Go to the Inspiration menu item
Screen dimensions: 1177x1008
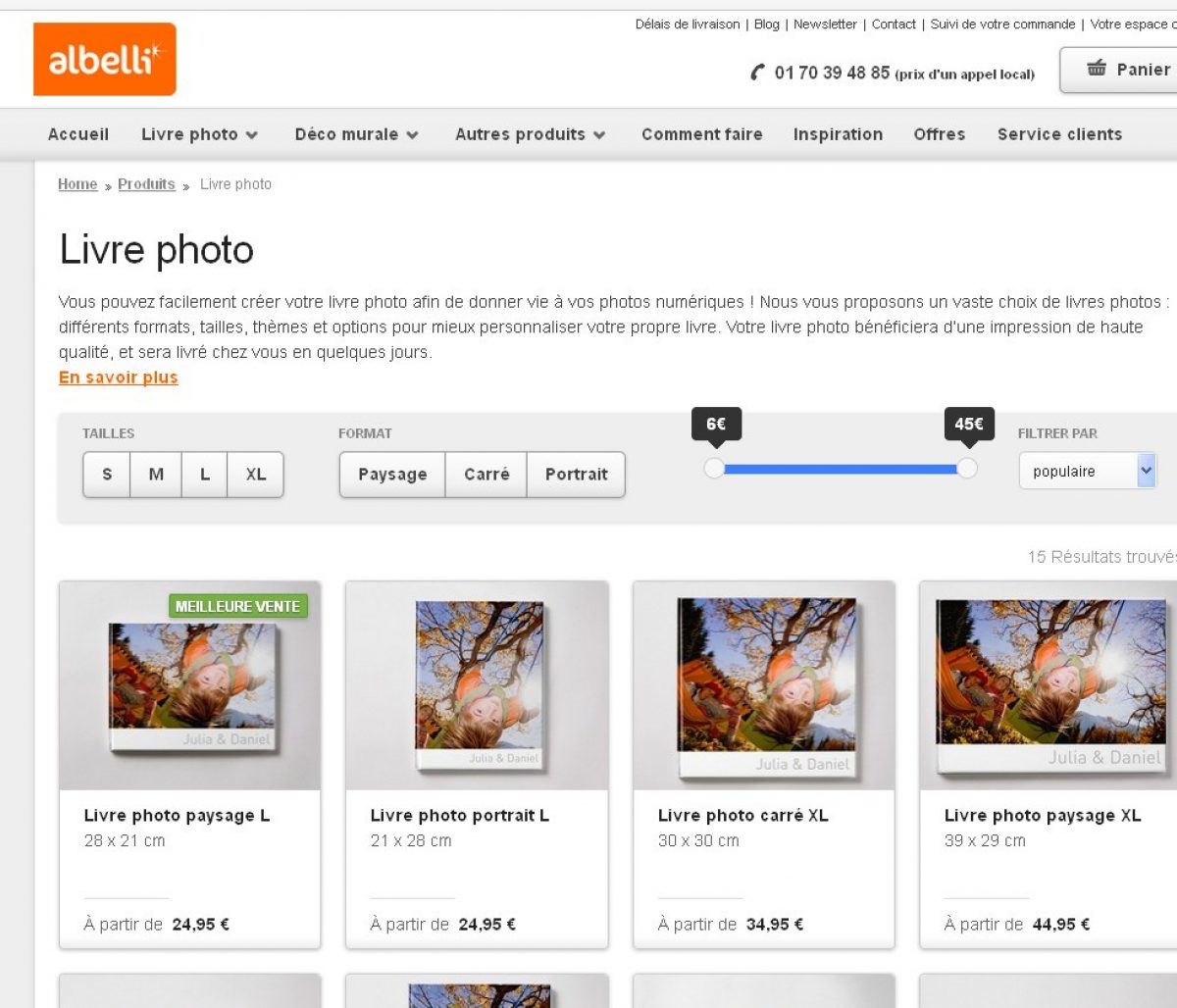pyautogui.click(x=838, y=134)
